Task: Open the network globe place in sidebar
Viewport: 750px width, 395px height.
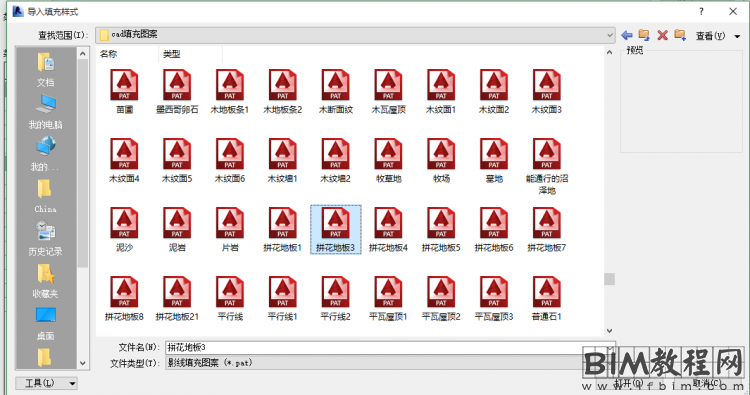Action: [x=45, y=154]
